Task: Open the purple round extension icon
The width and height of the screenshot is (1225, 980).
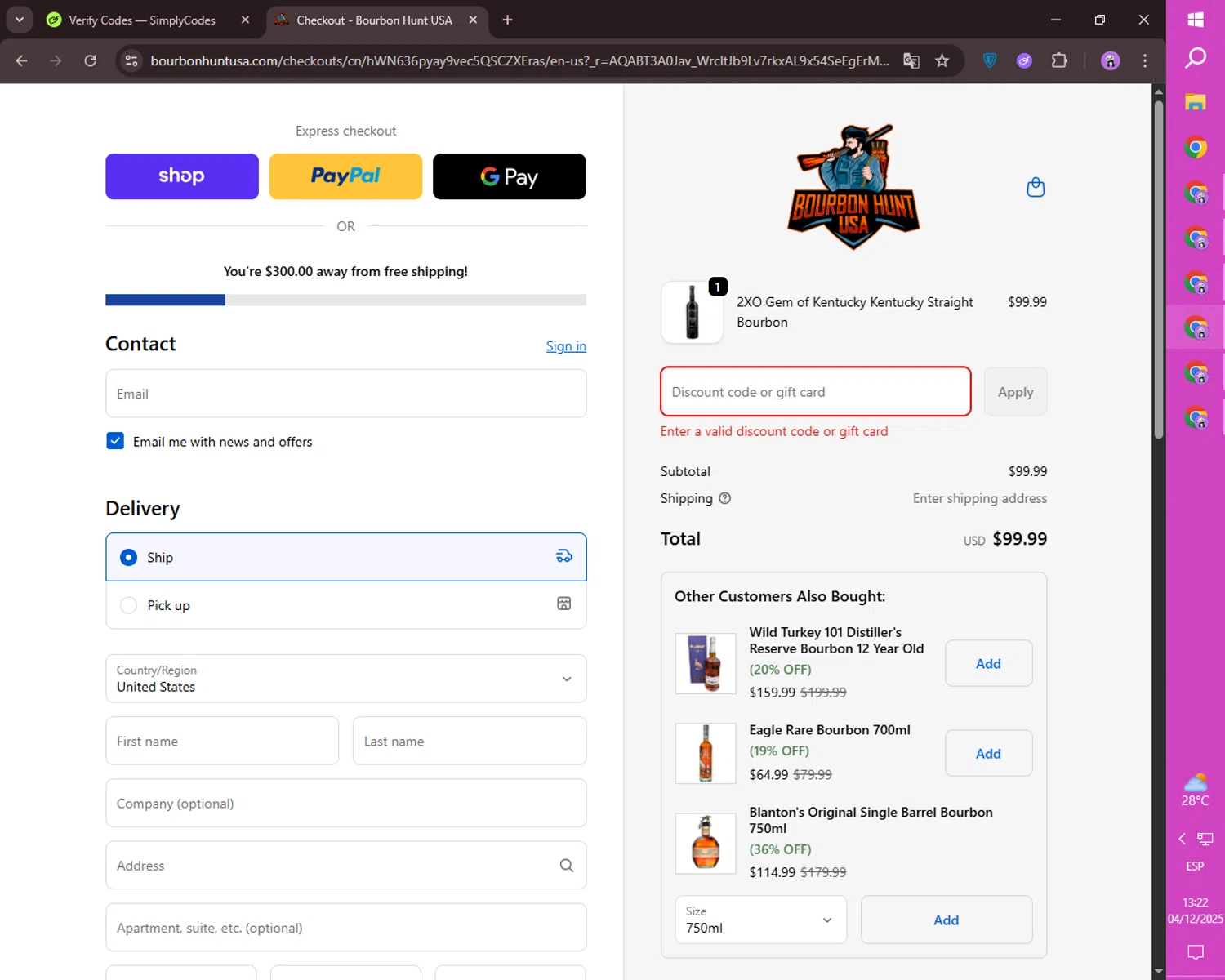Action: tap(1024, 60)
